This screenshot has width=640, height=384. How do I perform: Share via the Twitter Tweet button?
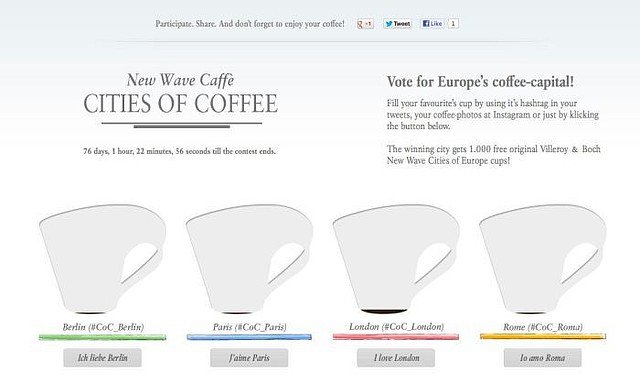click(397, 24)
